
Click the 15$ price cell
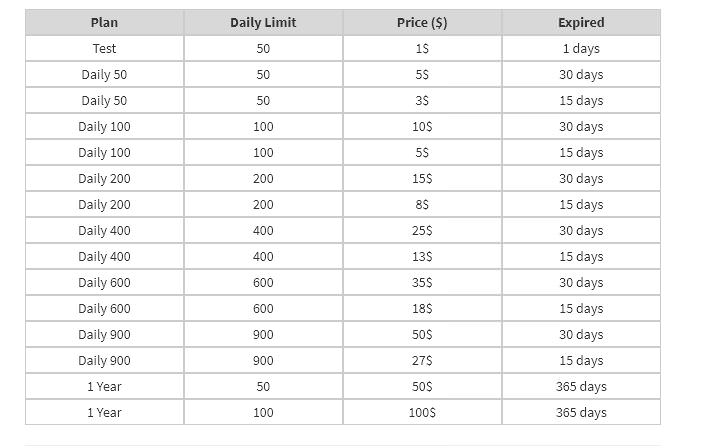(x=422, y=179)
